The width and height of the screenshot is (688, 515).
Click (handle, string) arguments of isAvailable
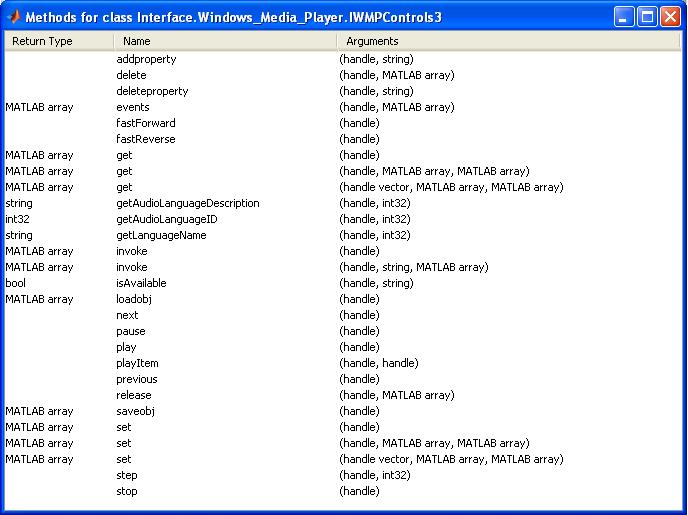(376, 283)
